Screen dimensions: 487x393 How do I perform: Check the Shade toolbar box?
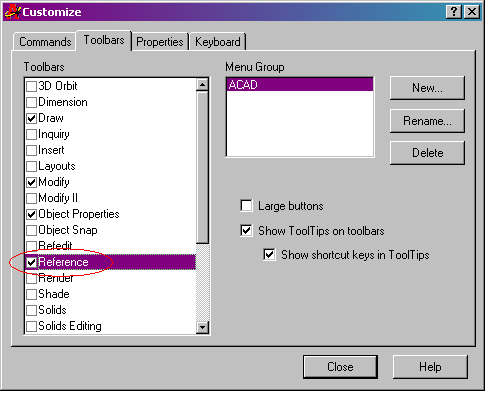coord(31,294)
